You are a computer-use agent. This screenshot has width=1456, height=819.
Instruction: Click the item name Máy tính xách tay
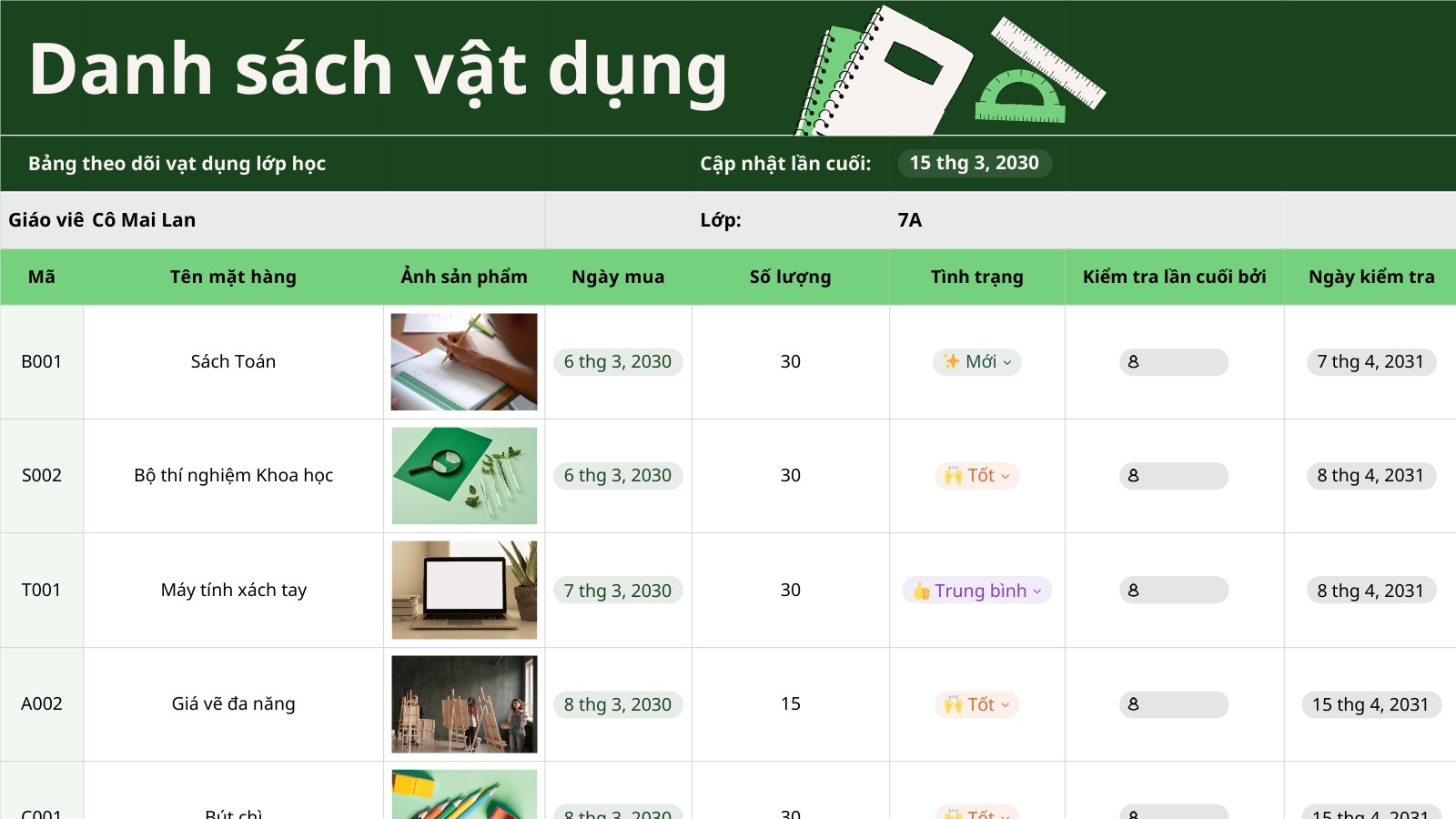234,591
